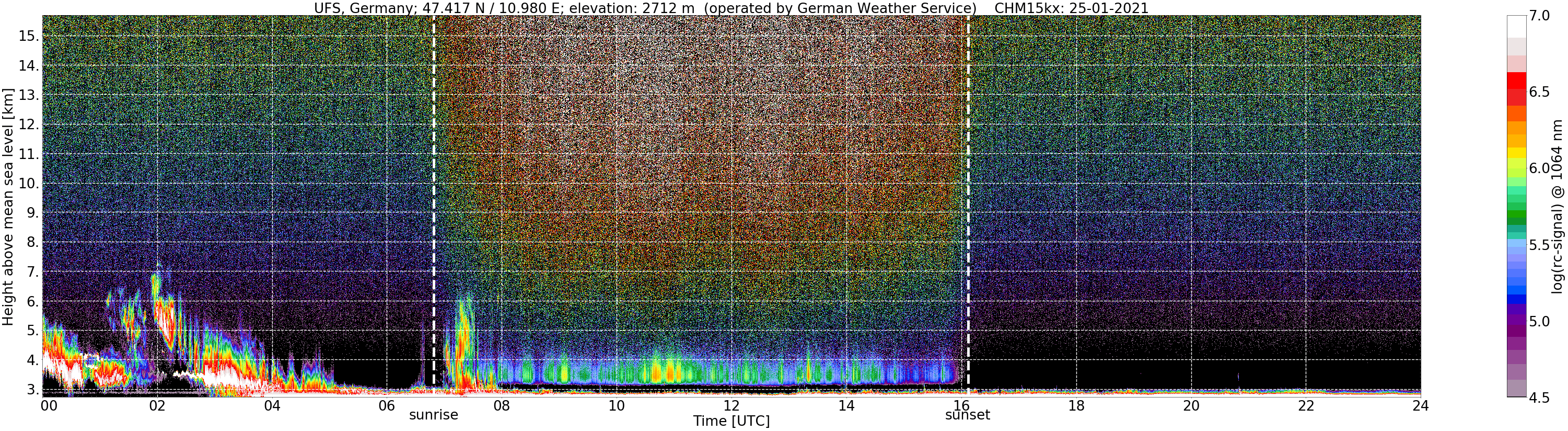Click the 8. height tick label
This screenshot has height=431, width=1568.
pos(32,242)
